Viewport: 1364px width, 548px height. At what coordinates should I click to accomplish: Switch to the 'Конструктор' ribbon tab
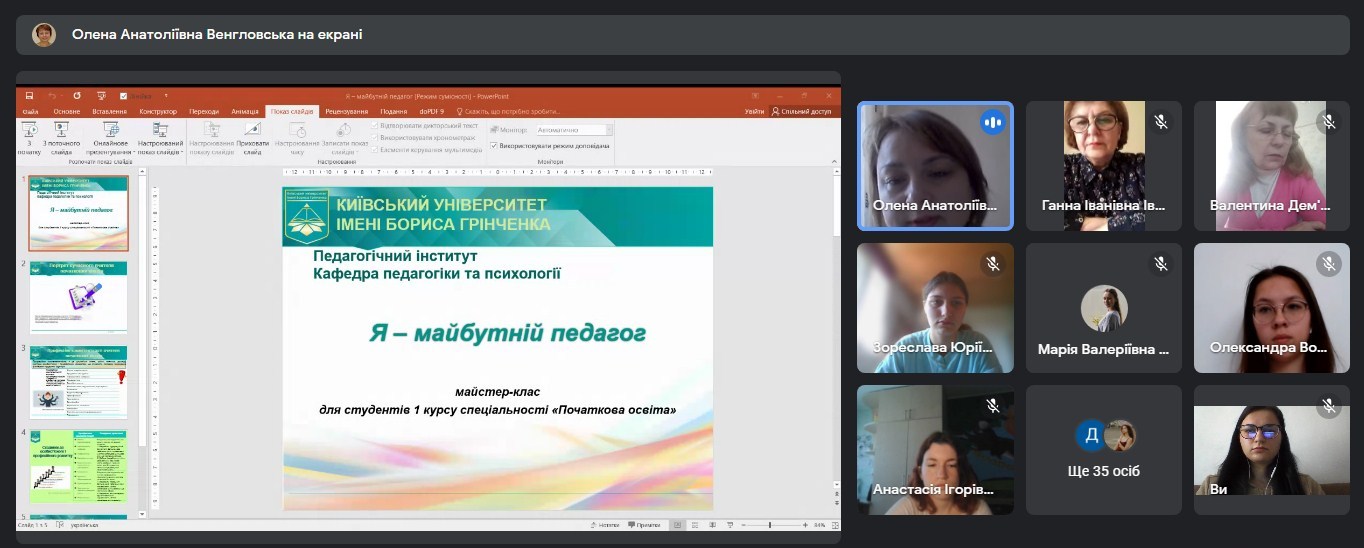click(158, 111)
